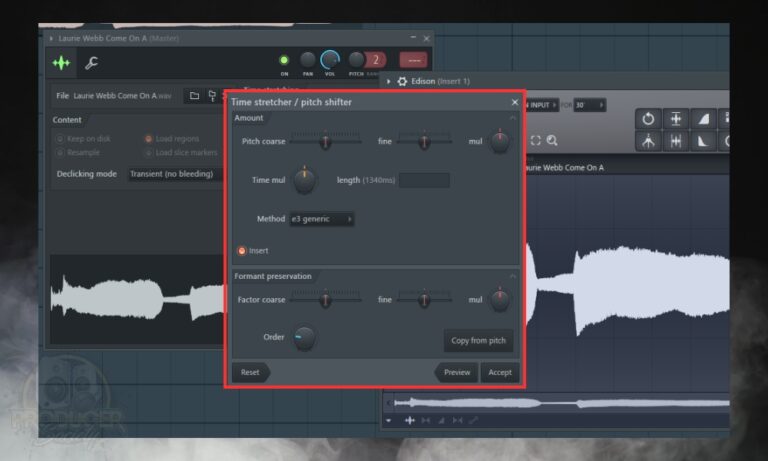Screen dimensions: 768x461
Task: Click Edison's zoom magnifier icon
Action: [552, 141]
